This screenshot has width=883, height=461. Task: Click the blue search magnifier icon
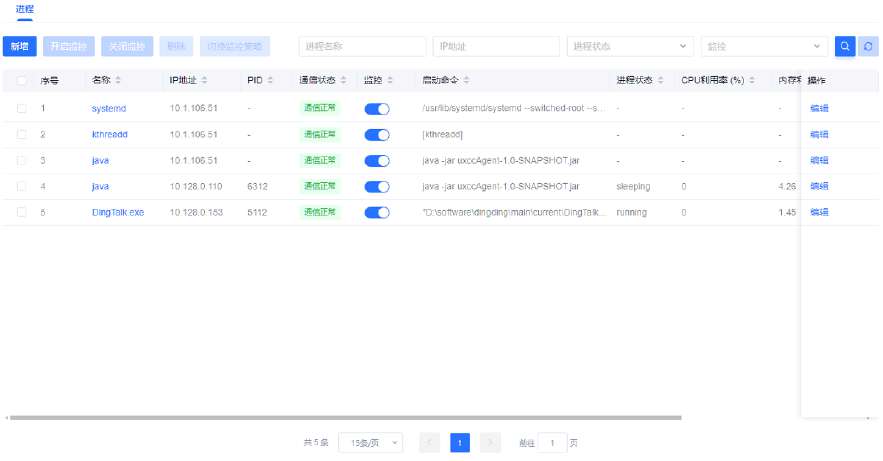tap(845, 47)
